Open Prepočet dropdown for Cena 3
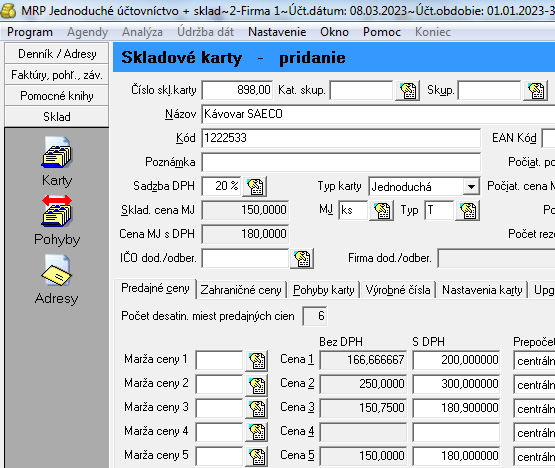This screenshot has width=555, height=468. coord(534,409)
